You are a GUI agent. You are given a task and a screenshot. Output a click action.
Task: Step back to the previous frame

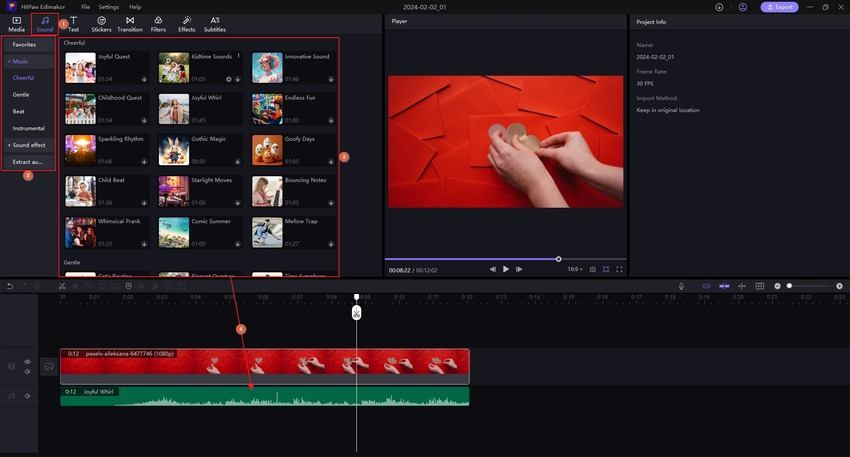(x=492, y=269)
